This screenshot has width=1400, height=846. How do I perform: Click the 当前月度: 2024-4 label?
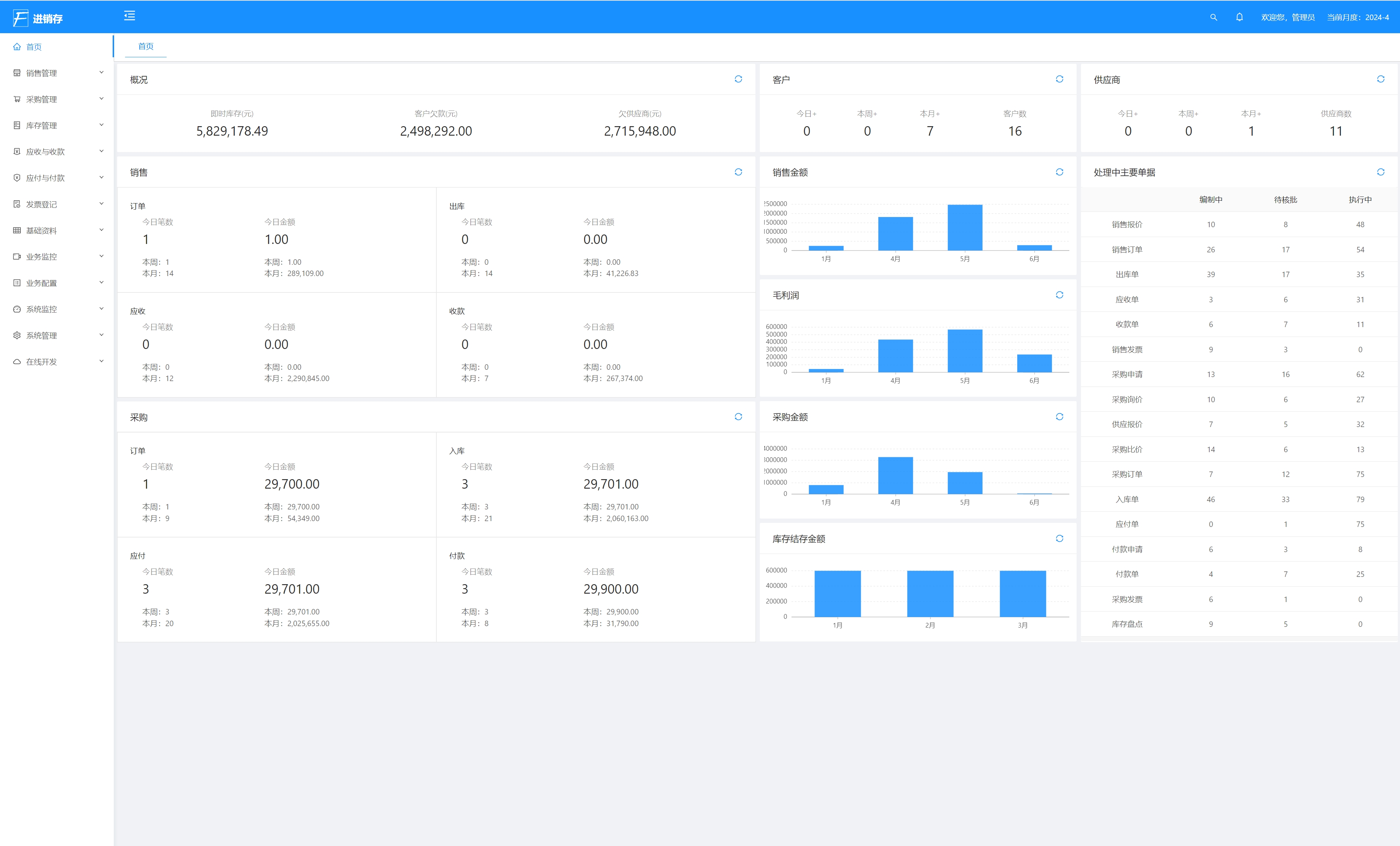[x=1357, y=17]
